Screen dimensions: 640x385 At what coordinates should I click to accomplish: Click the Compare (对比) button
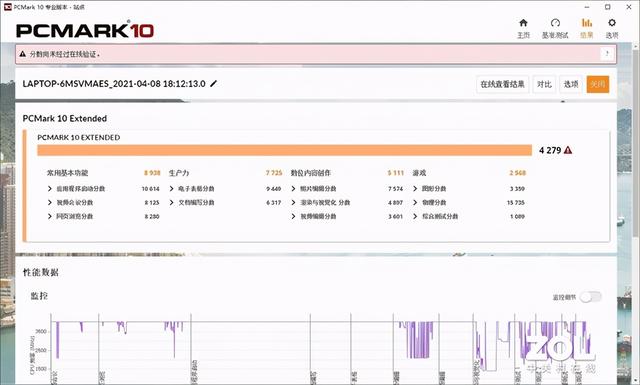(x=544, y=84)
